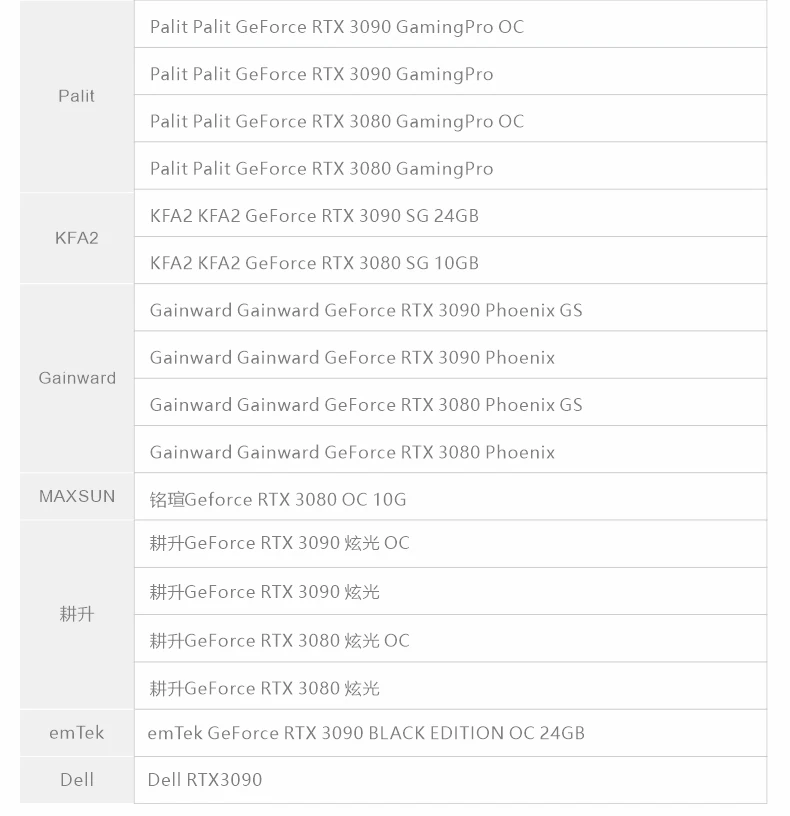Select 铭瑄 Geforce RTX 3080 OC 10G
Screen dimensions: 790x816
278,499
